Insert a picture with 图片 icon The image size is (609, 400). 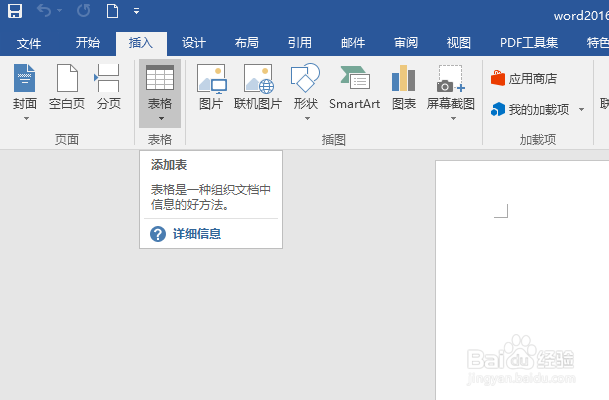pyautogui.click(x=211, y=79)
